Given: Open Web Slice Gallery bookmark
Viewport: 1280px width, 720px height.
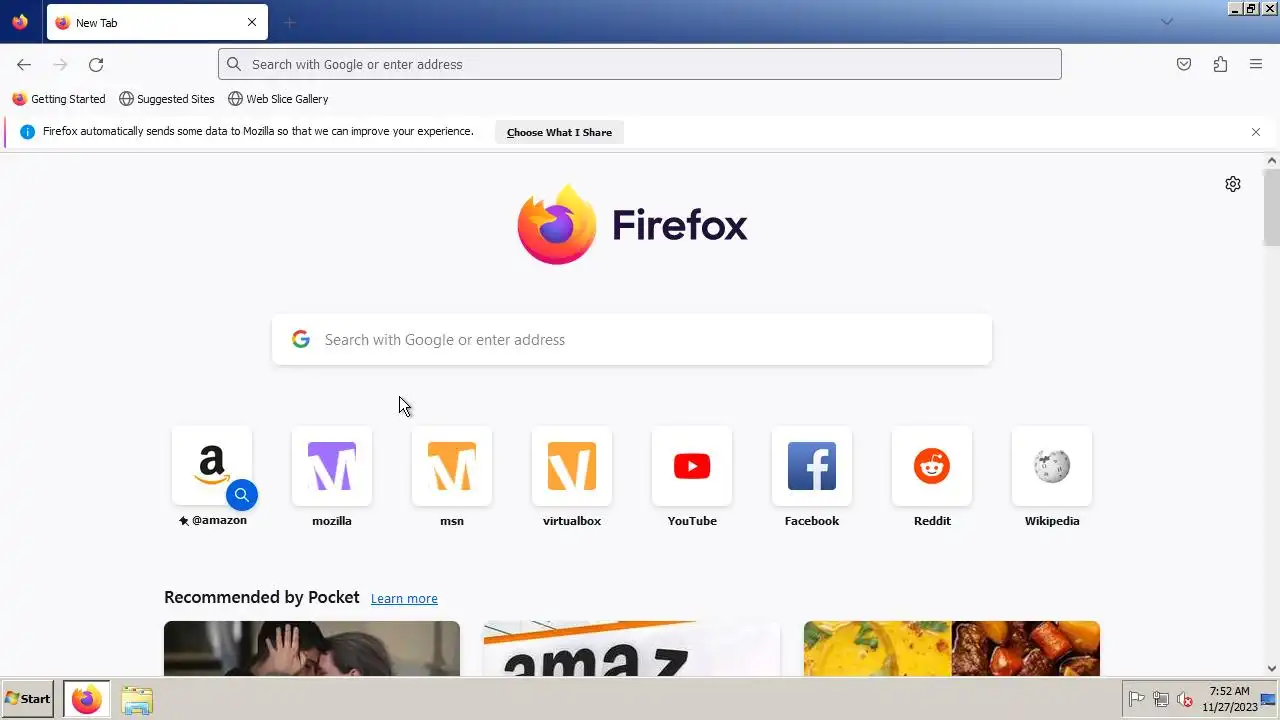Looking at the screenshot, I should (278, 99).
